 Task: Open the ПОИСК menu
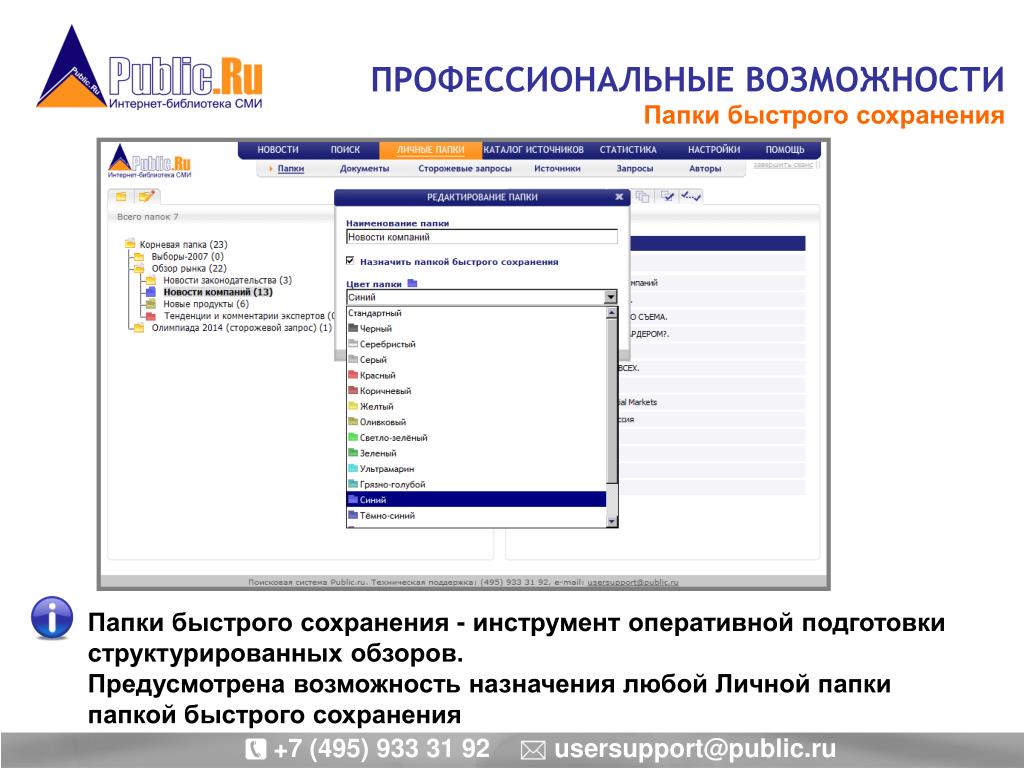(345, 150)
